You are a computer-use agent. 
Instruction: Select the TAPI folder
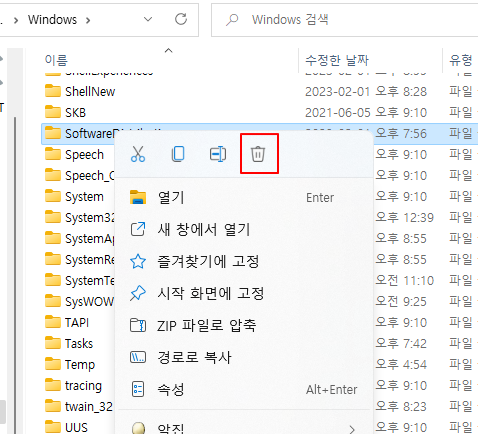tap(77, 323)
